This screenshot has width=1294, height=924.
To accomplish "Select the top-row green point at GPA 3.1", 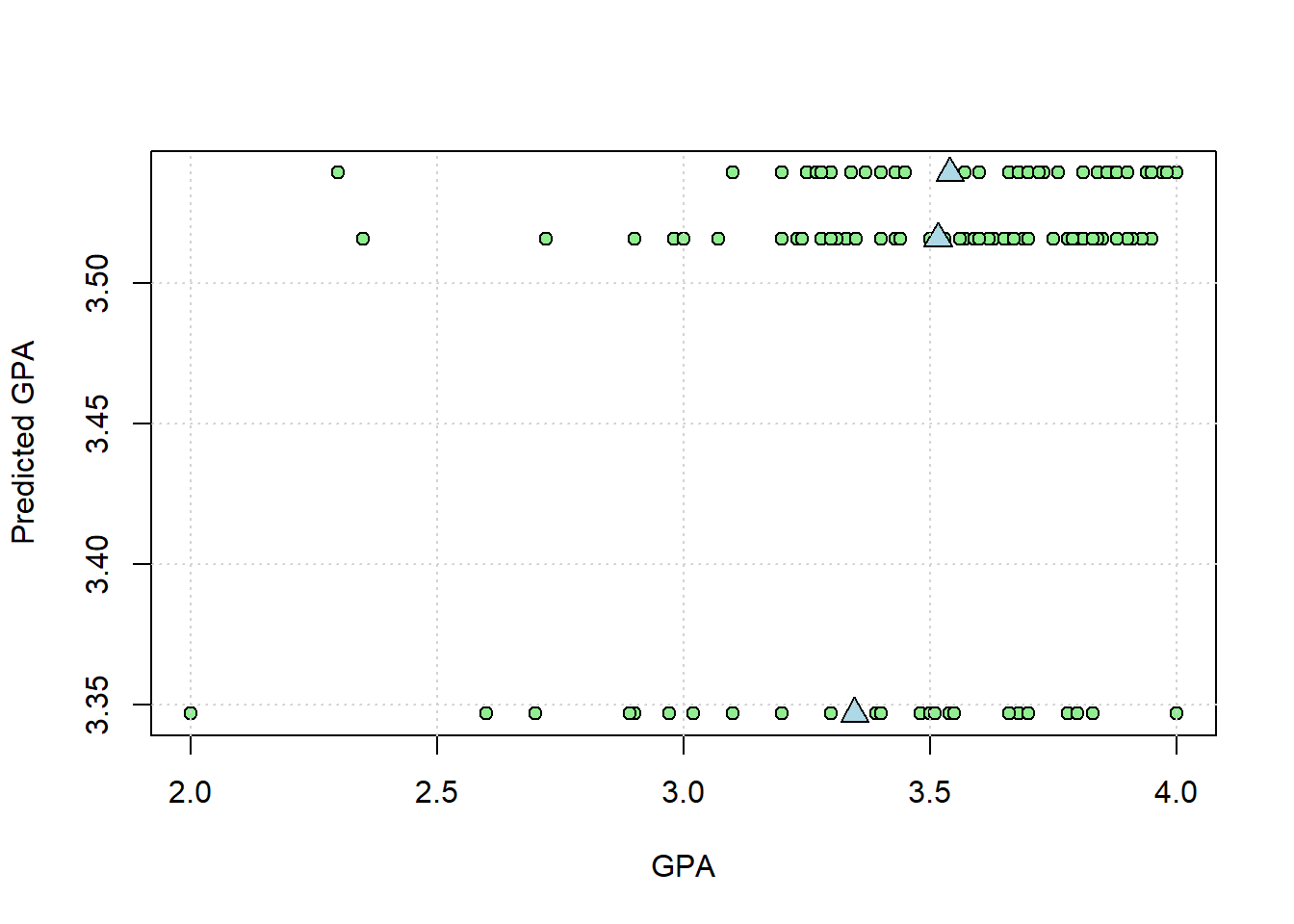I will coord(733,172).
